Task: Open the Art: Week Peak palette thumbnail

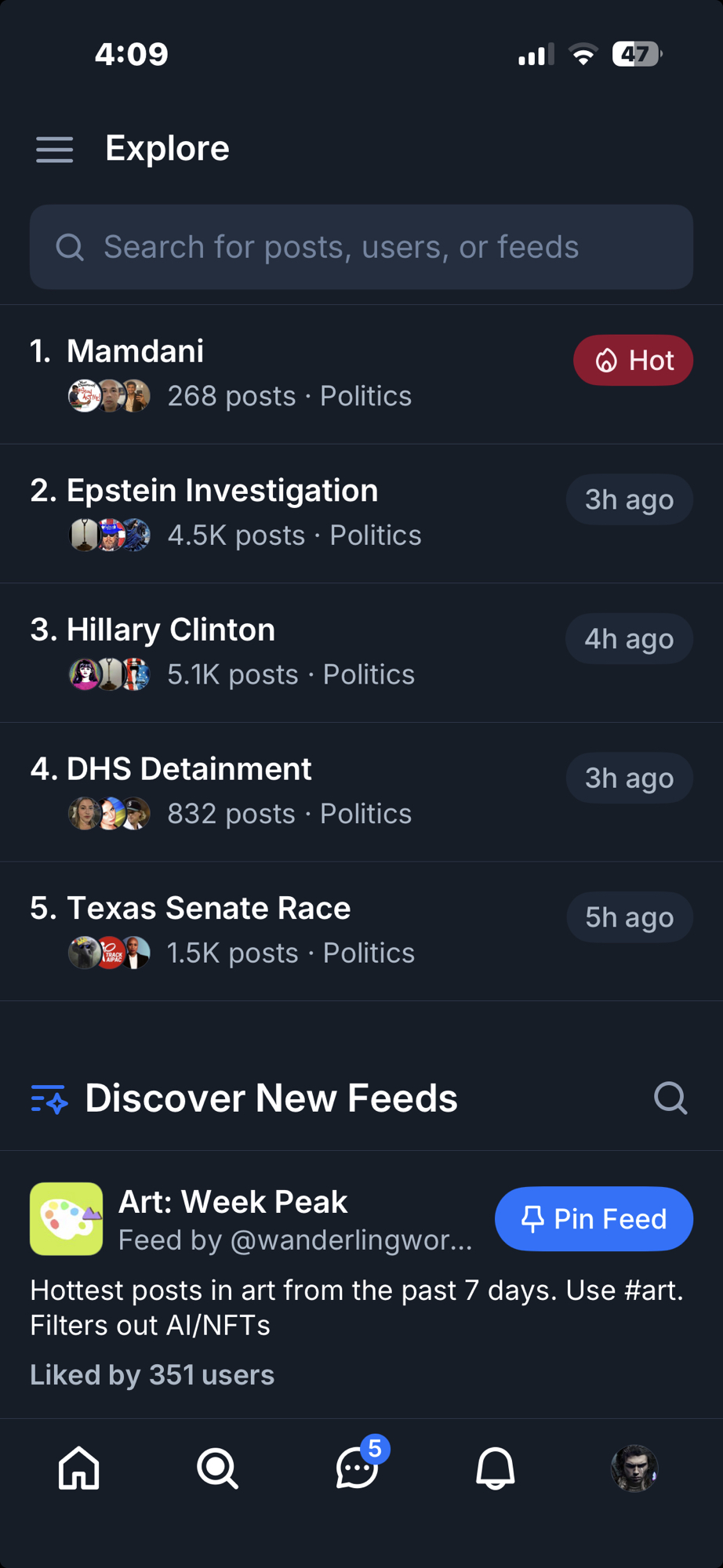Action: 67,1219
